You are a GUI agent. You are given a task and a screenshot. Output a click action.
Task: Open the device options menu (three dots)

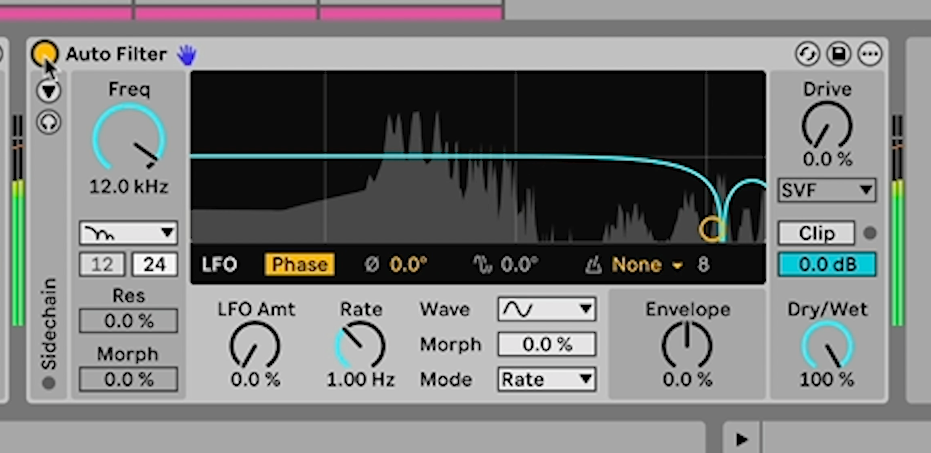pyautogui.click(x=870, y=55)
